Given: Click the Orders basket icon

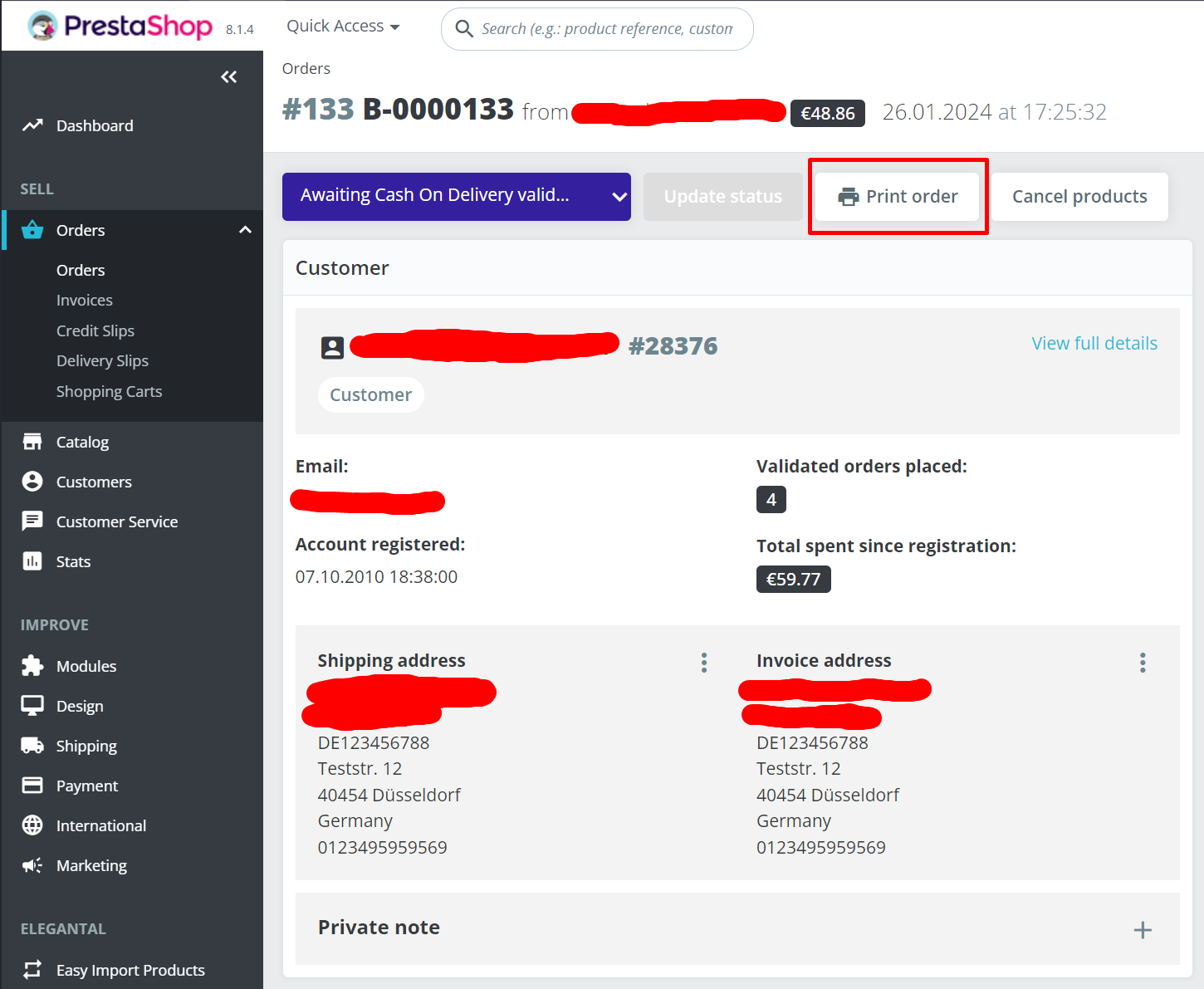Looking at the screenshot, I should click(x=32, y=230).
